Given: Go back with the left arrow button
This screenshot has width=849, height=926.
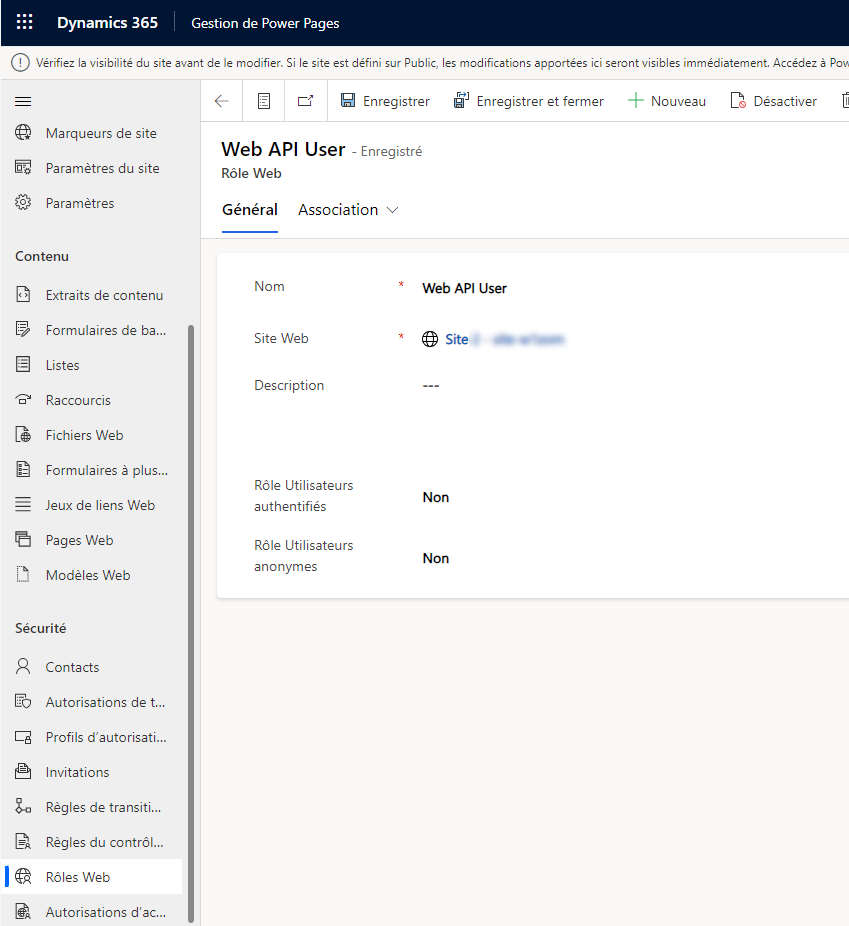Looking at the screenshot, I should (222, 101).
